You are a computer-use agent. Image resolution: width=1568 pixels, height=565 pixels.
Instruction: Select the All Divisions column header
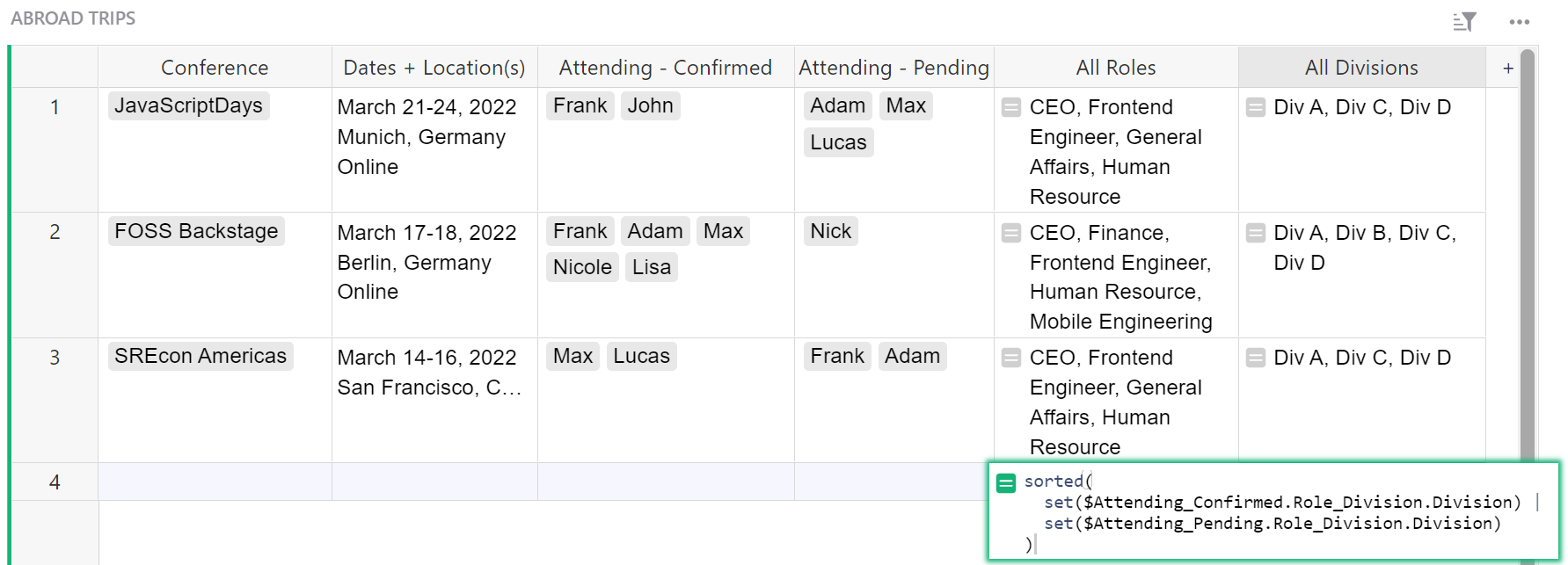1360,68
